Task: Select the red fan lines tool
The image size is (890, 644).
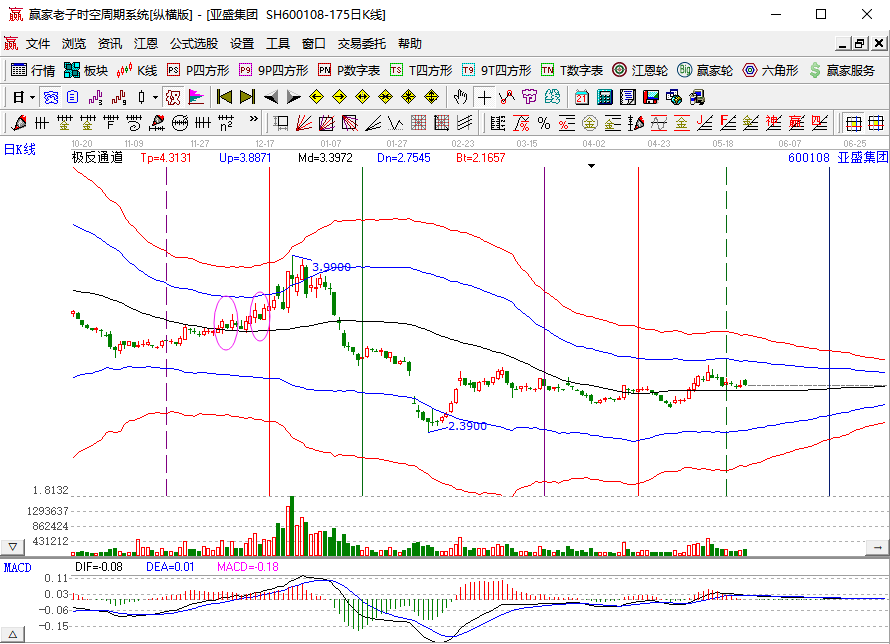Action: [304, 123]
